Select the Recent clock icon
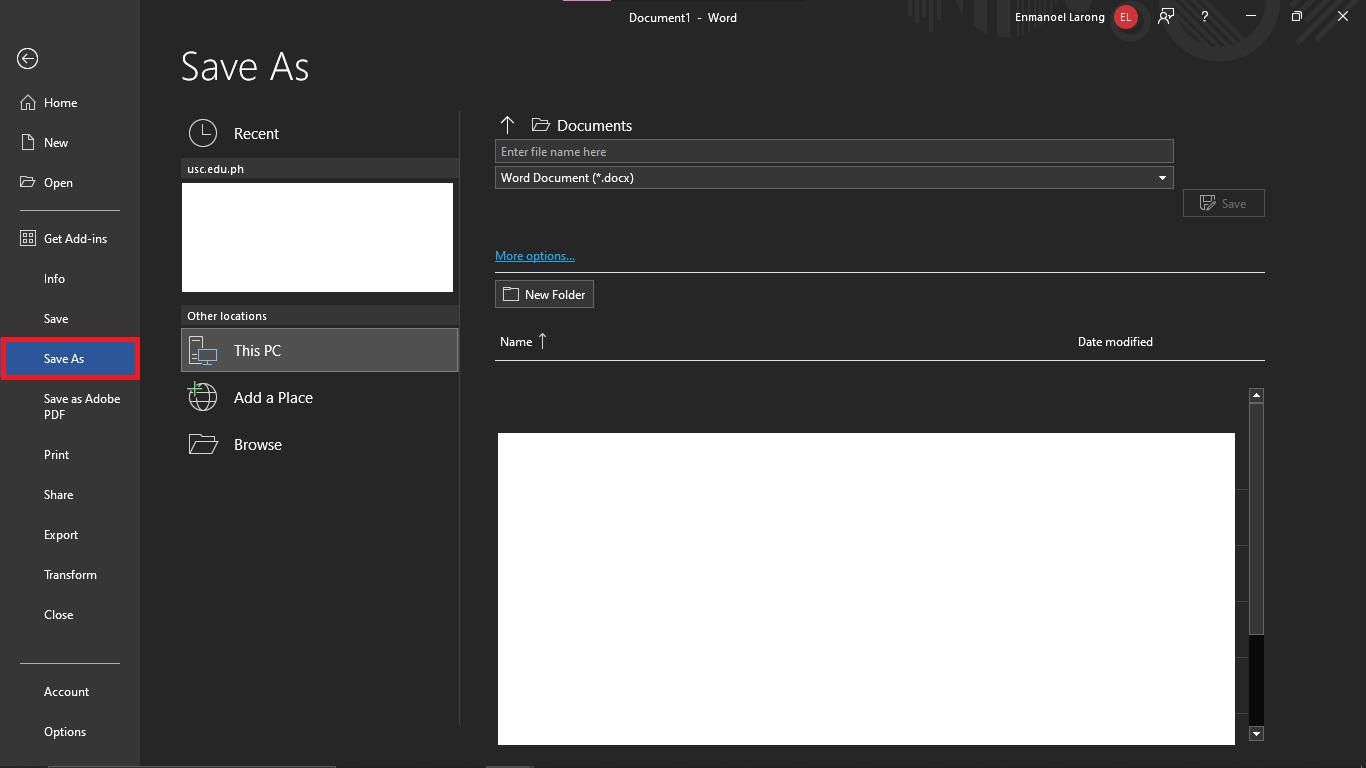1366x768 pixels. coord(203,133)
